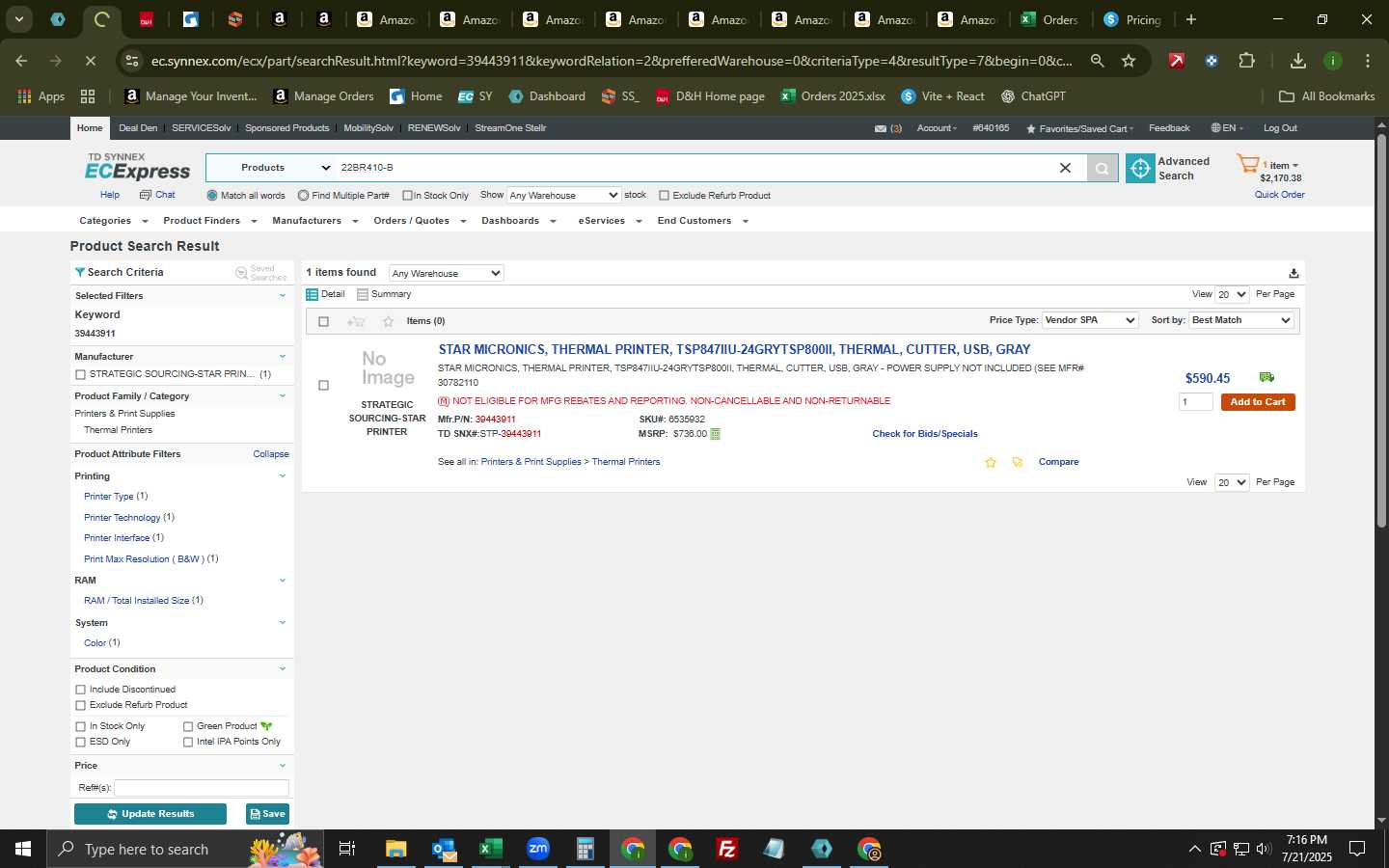The image size is (1389, 868).
Task: Check Include Discontinued option
Action: tap(80, 690)
